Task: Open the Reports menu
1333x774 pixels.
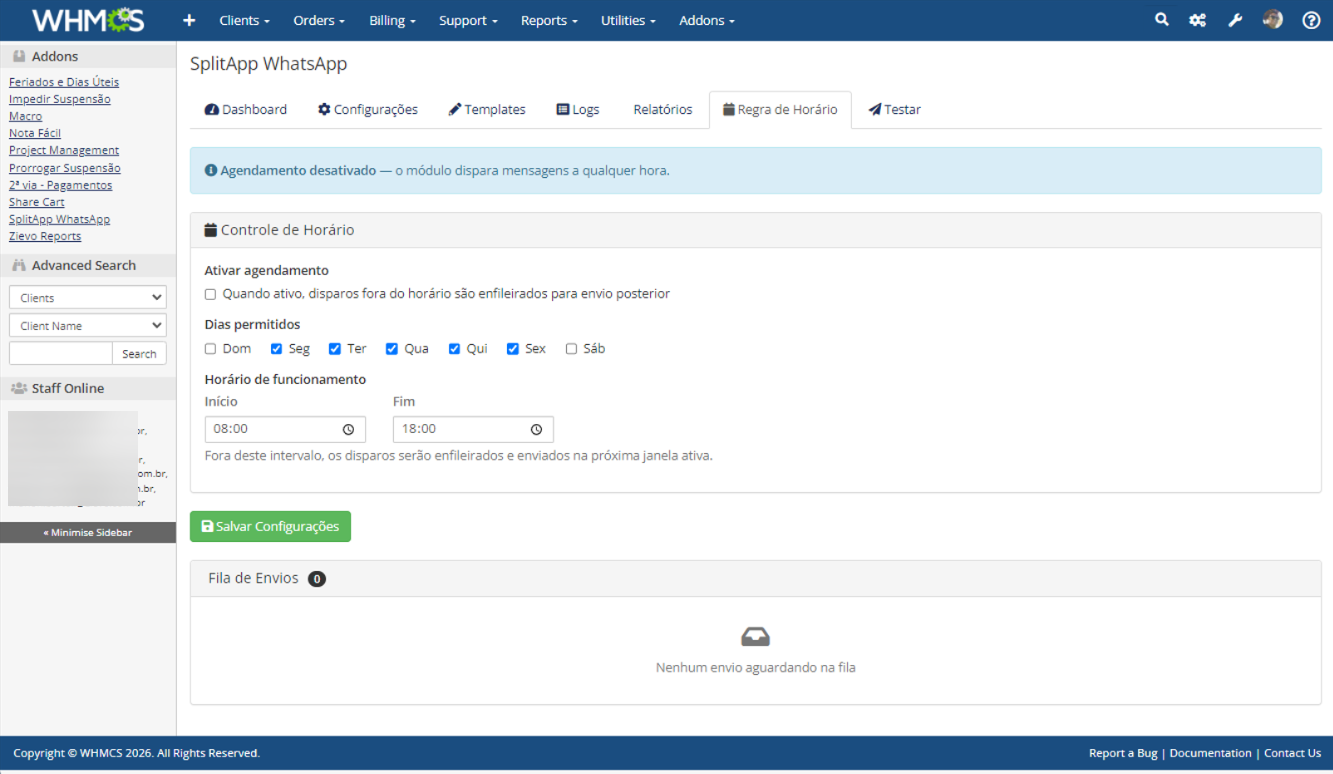Action: coord(549,20)
